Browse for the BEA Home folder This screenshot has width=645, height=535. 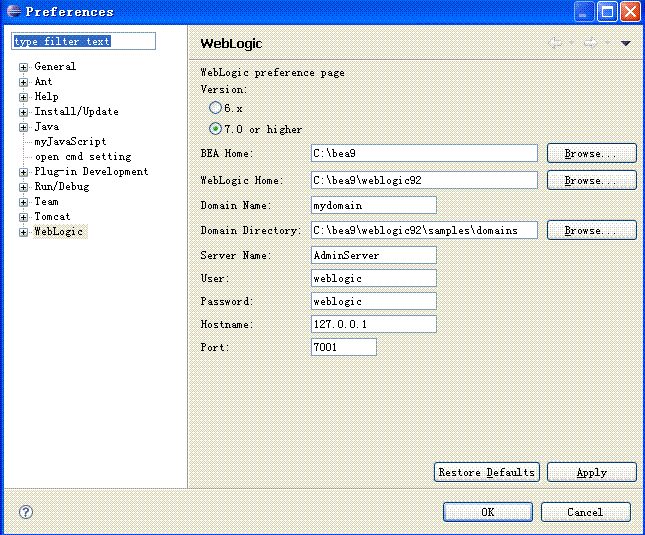point(592,153)
